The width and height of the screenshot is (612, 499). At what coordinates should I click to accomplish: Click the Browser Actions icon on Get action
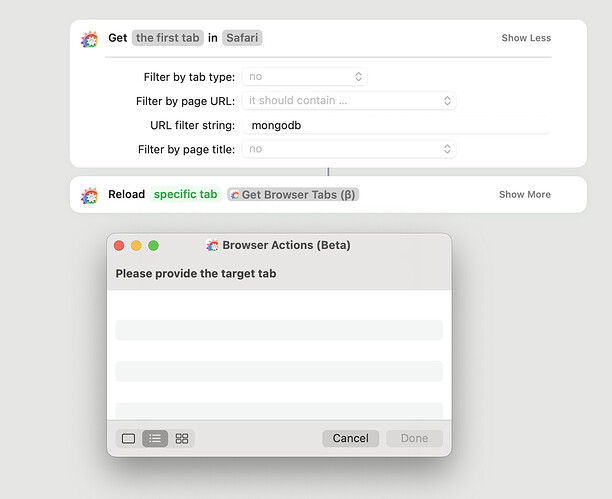[x=90, y=38]
